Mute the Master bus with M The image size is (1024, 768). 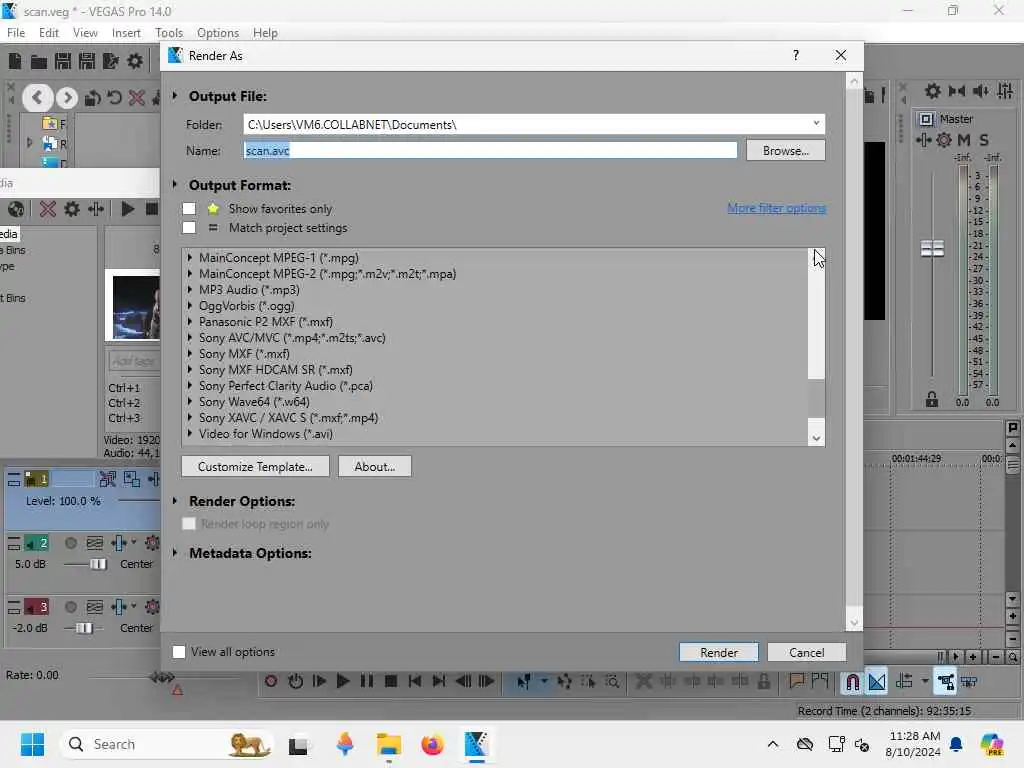point(964,140)
